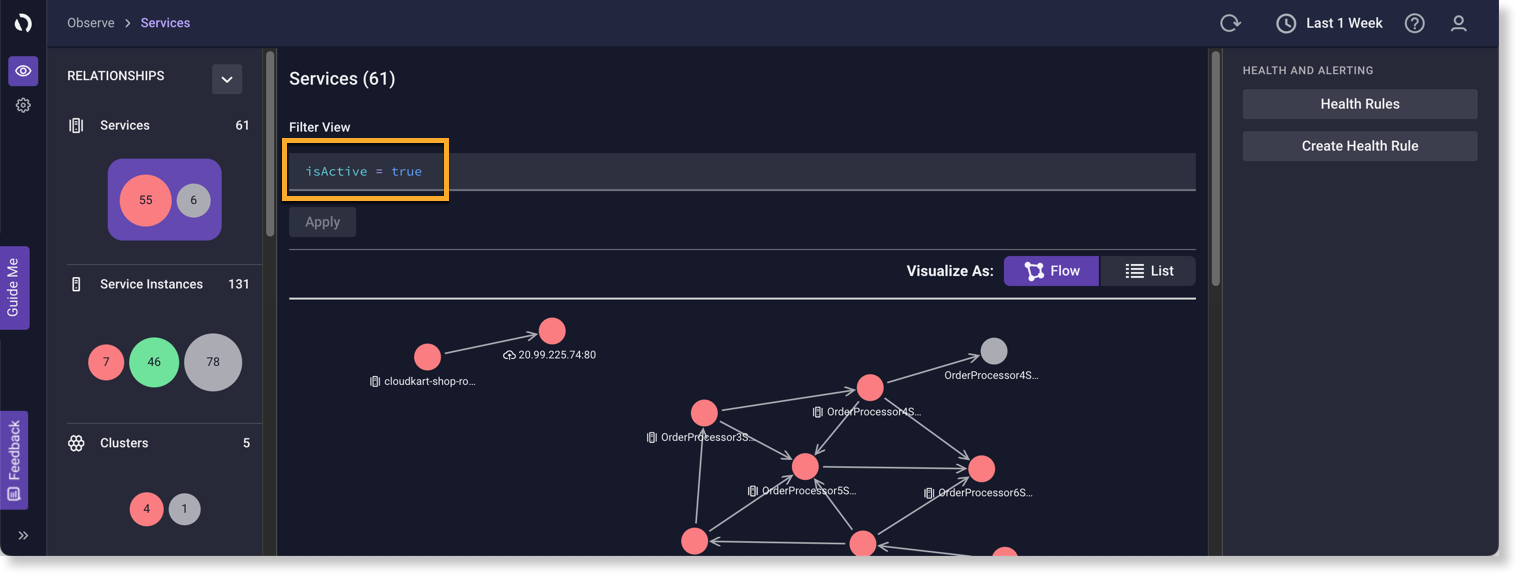Open the Last 1 Week time range picker

(x=1329, y=23)
